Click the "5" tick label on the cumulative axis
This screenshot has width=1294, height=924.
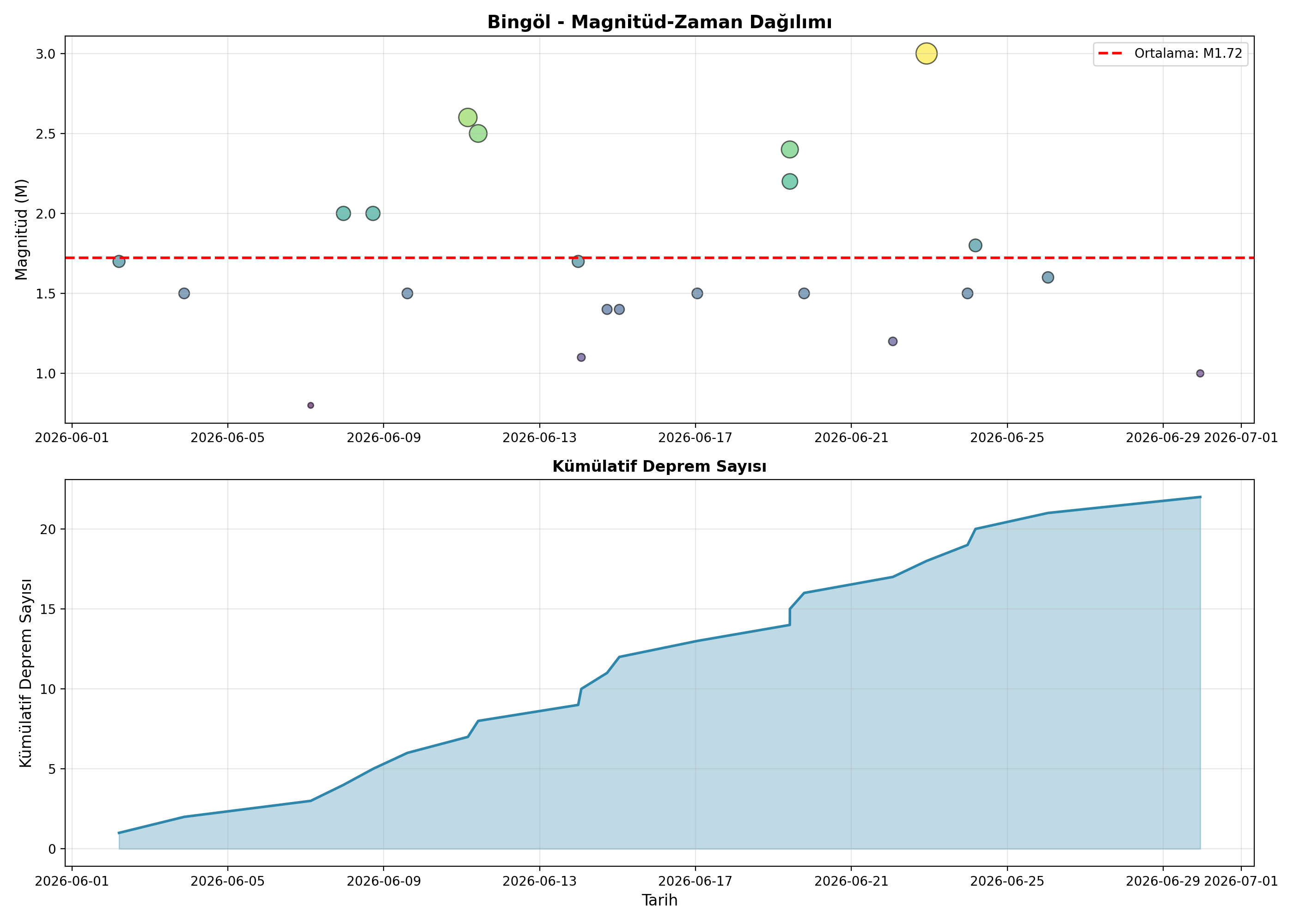53,769
